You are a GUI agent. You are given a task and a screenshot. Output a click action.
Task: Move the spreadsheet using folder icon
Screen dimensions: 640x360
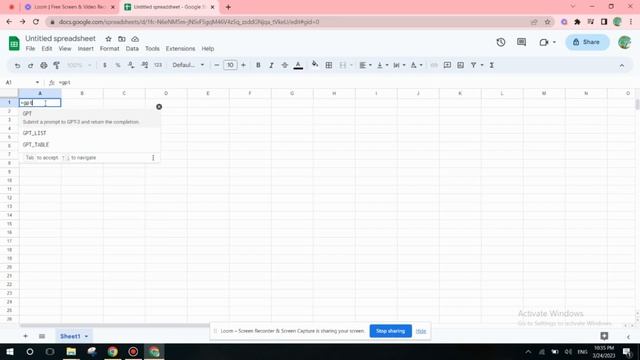pos(122,39)
